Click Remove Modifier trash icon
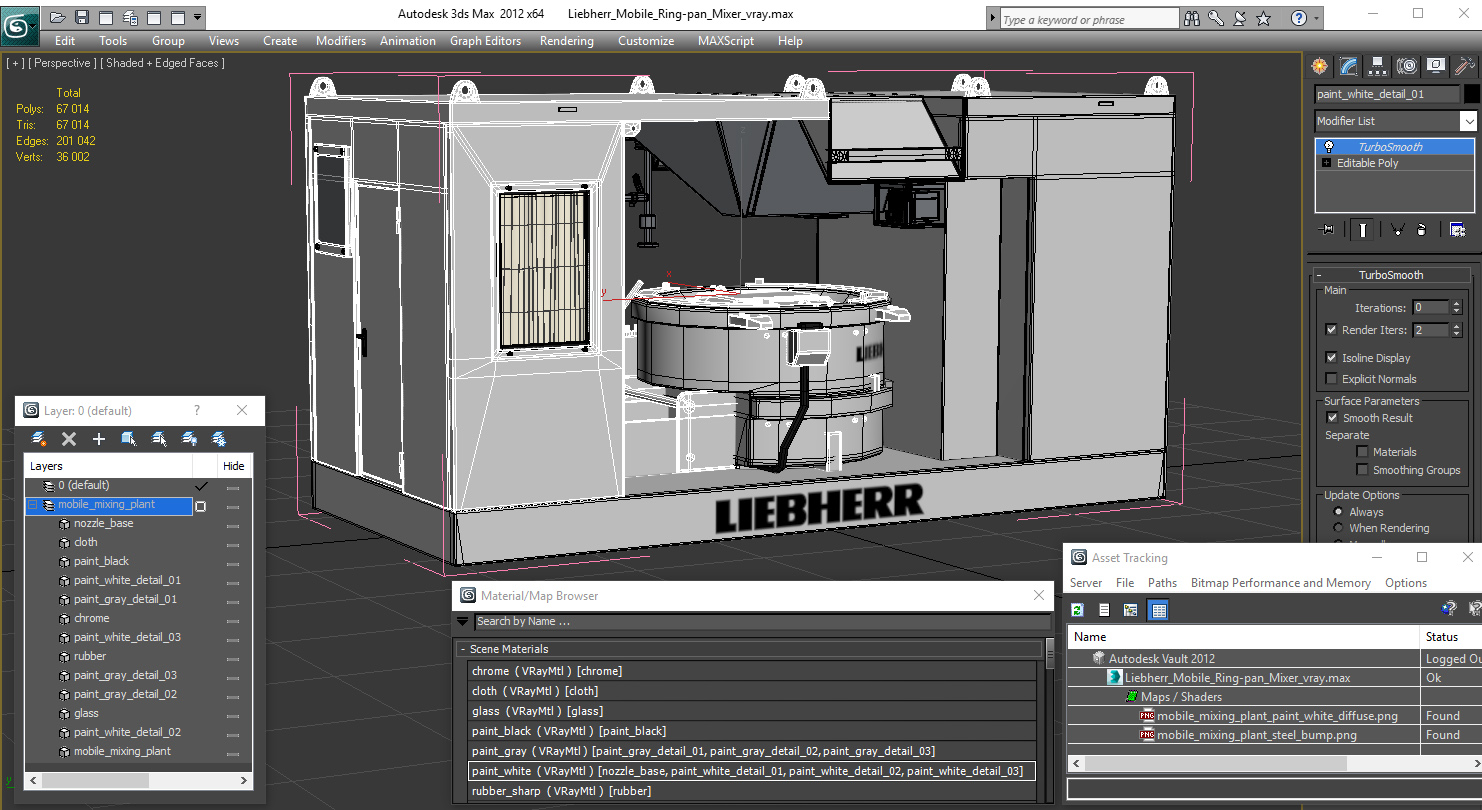 pyautogui.click(x=1422, y=230)
